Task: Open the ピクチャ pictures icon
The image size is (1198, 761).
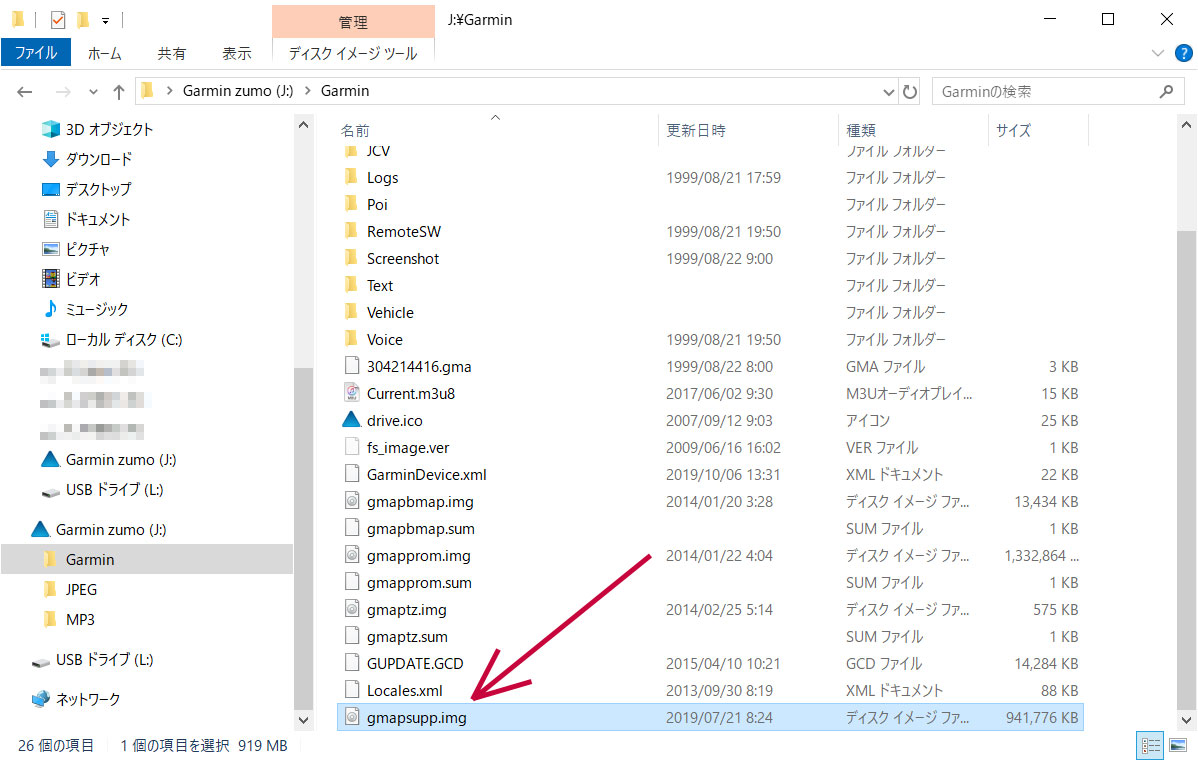Action: click(x=50, y=249)
